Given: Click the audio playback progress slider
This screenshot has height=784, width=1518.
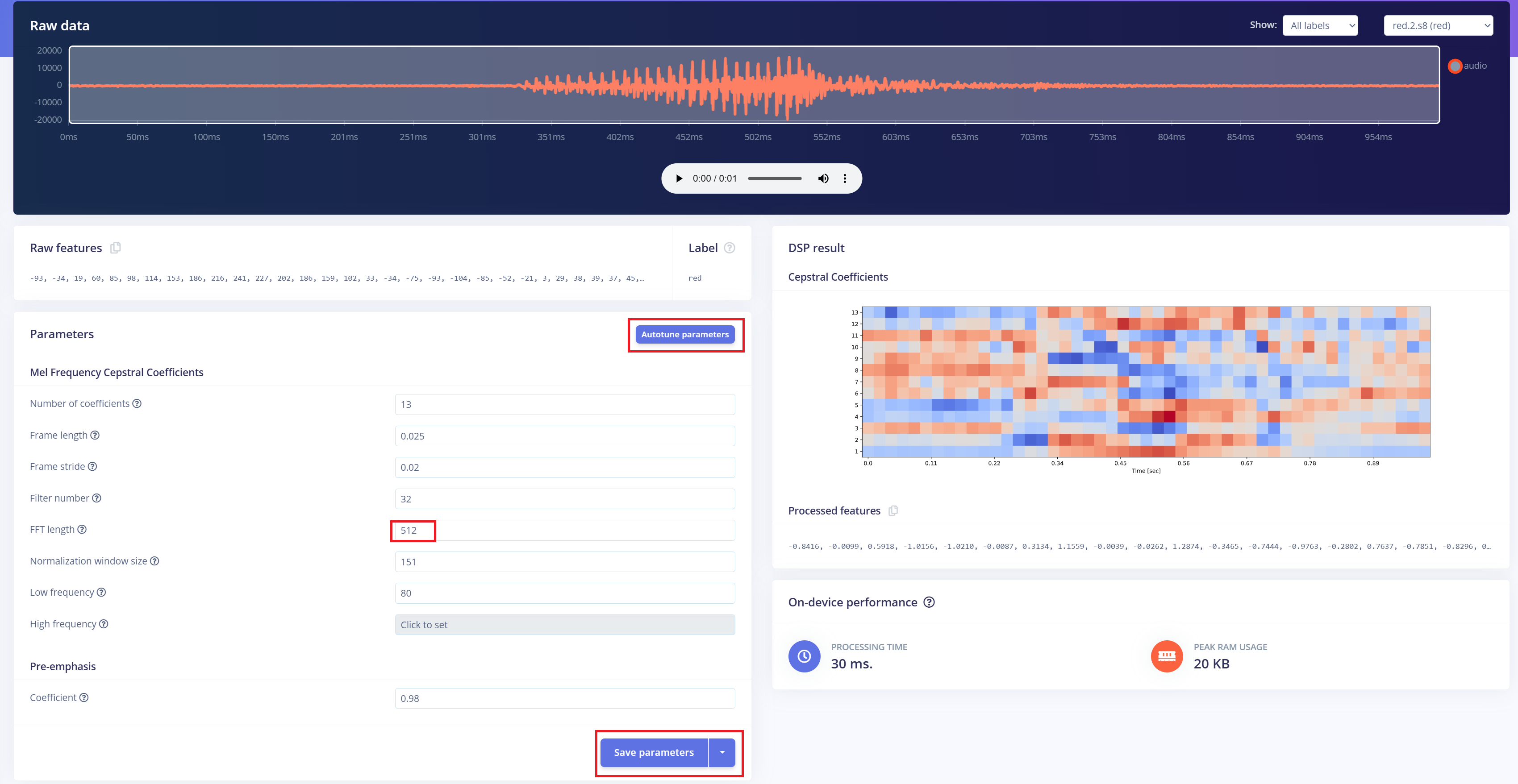Looking at the screenshot, I should (x=774, y=178).
